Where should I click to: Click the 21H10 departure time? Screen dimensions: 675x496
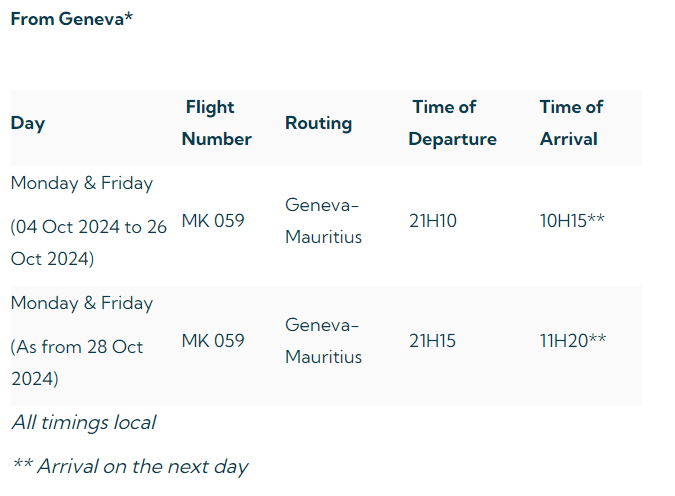[x=433, y=221]
